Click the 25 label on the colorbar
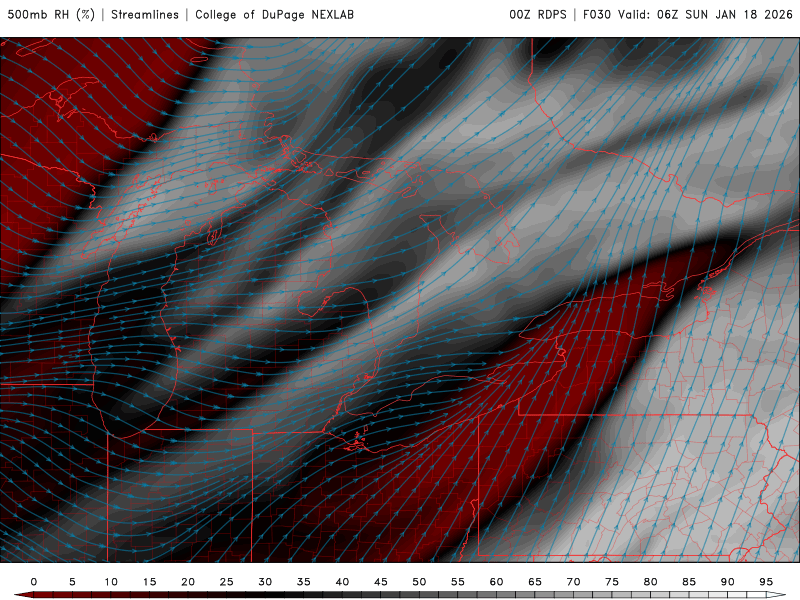800x600 pixels. click(x=226, y=582)
